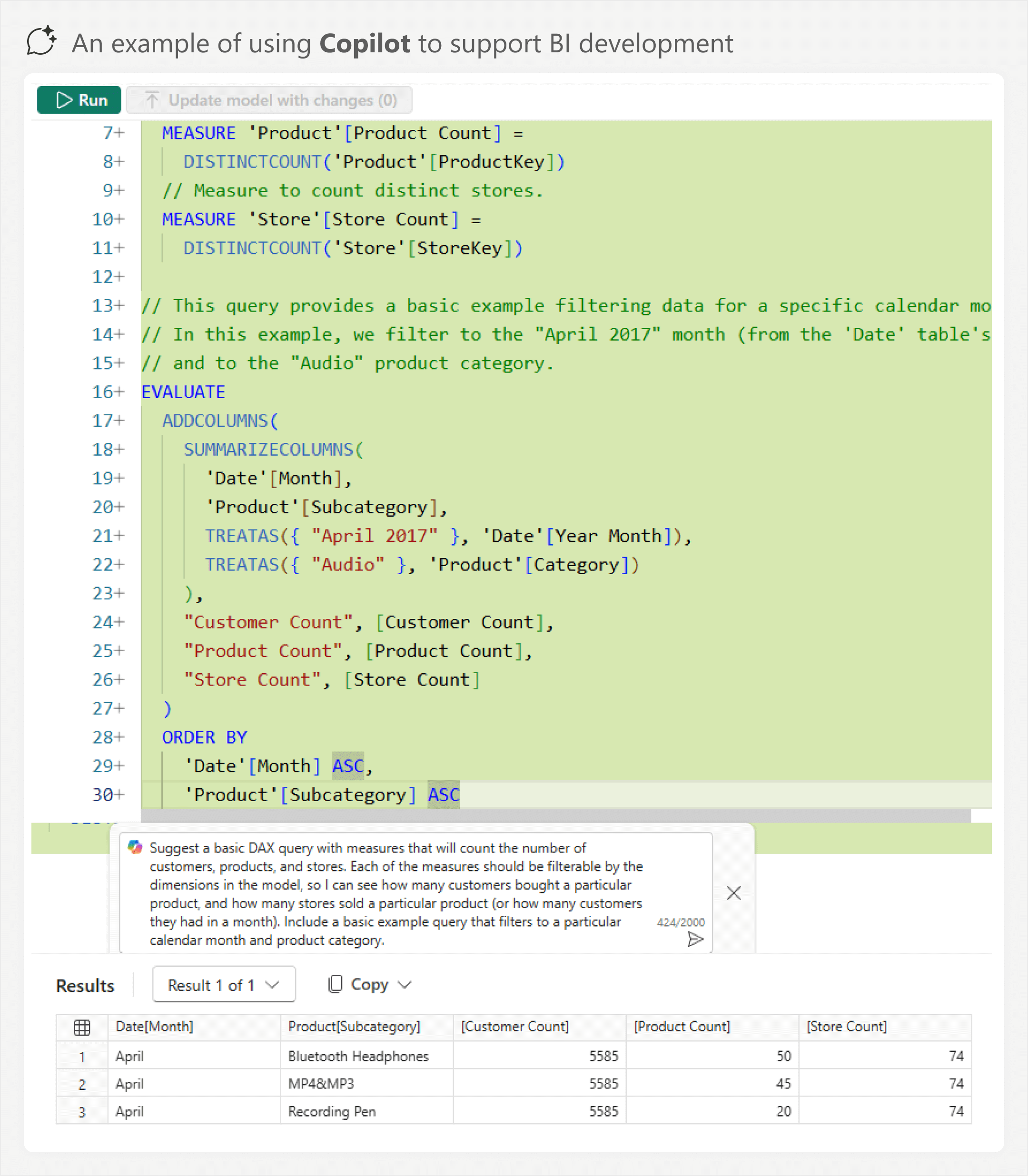1028x1176 pixels.
Task: Click the [Customer Count] column header
Action: (x=539, y=1027)
